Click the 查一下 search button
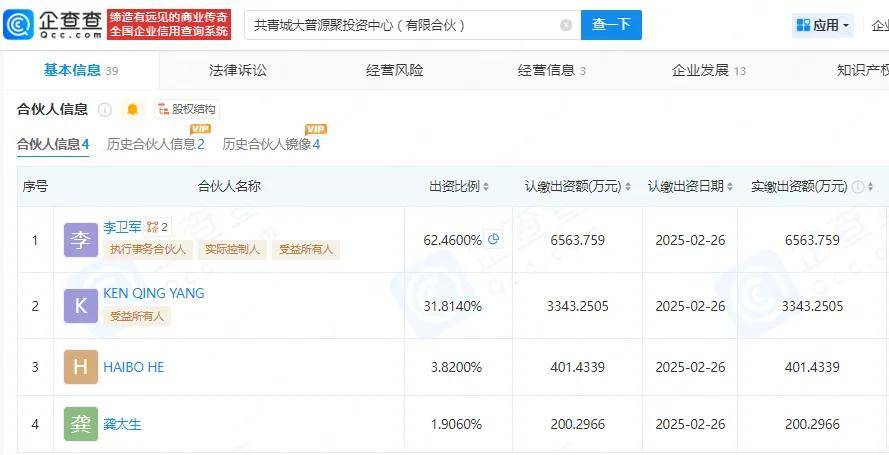Image resolution: width=889 pixels, height=455 pixels. (611, 25)
